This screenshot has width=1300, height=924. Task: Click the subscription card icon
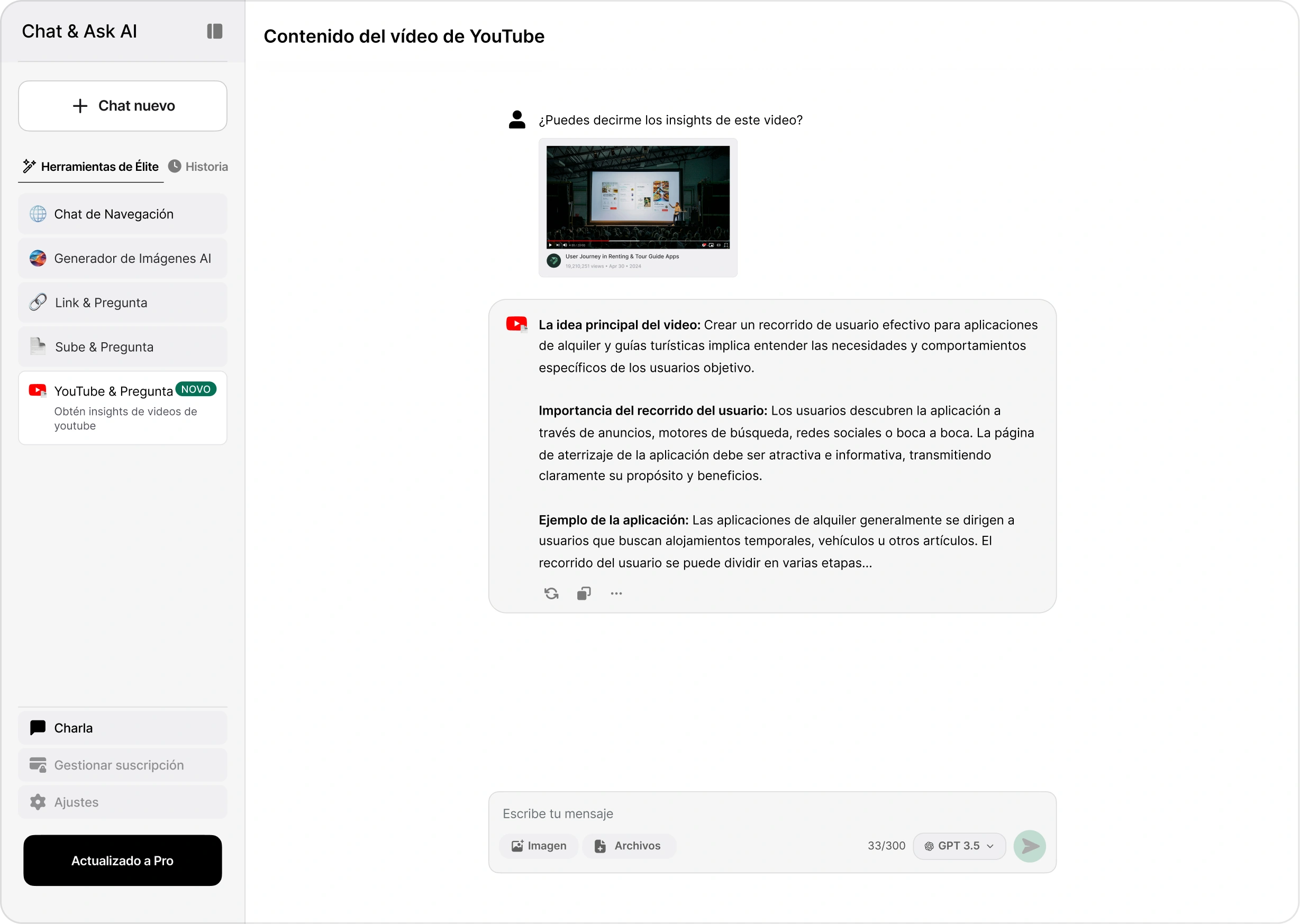click(x=38, y=765)
